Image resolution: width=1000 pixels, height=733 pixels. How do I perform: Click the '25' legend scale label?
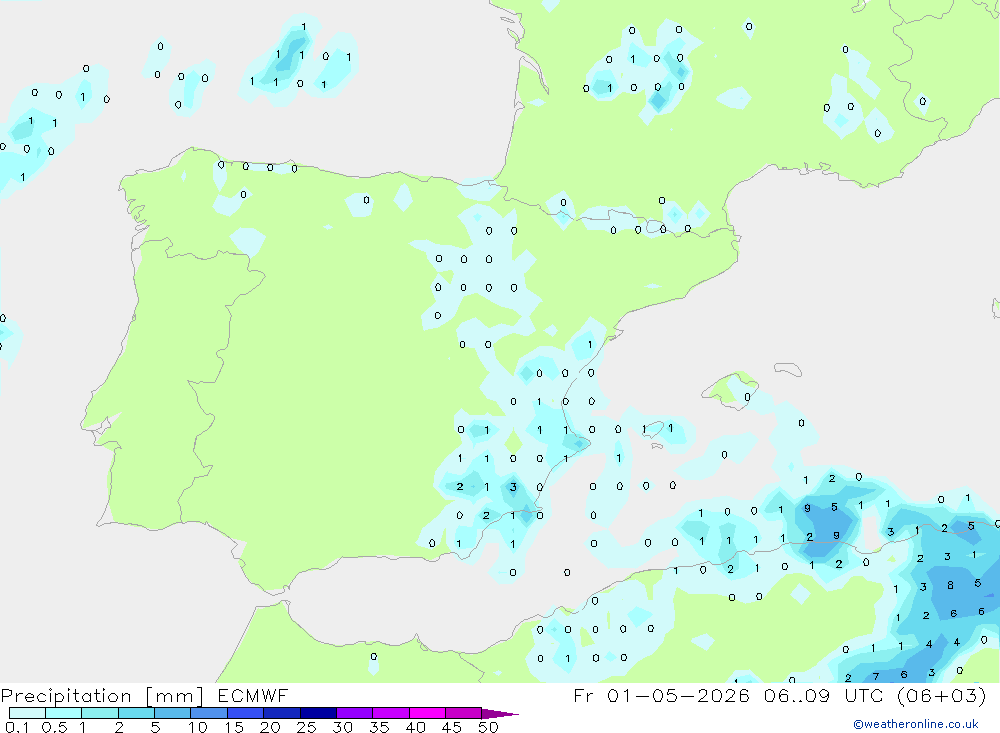point(306,727)
